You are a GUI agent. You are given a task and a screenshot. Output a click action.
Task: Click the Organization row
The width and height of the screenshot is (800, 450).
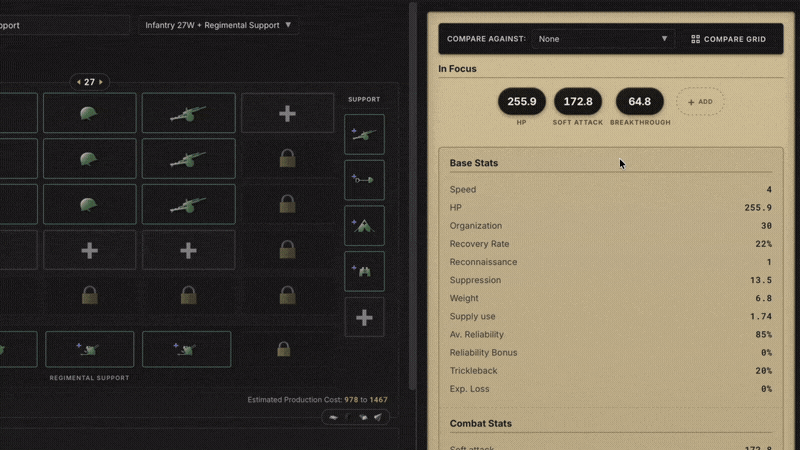(x=611, y=226)
